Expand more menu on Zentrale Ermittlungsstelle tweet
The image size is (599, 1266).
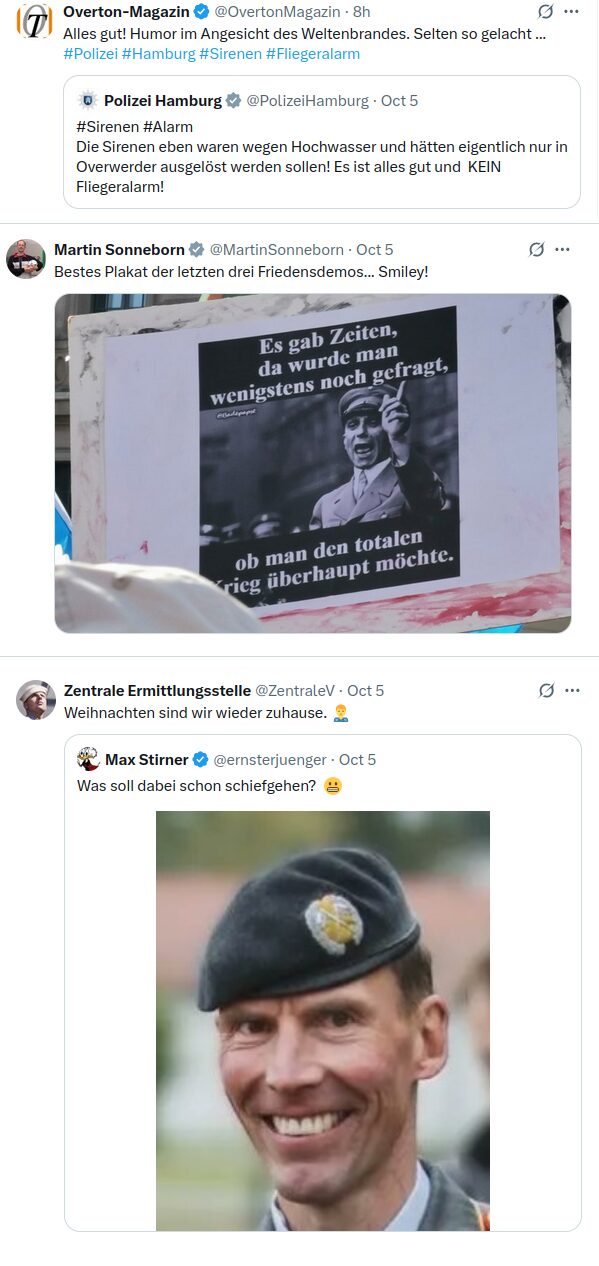pos(572,690)
